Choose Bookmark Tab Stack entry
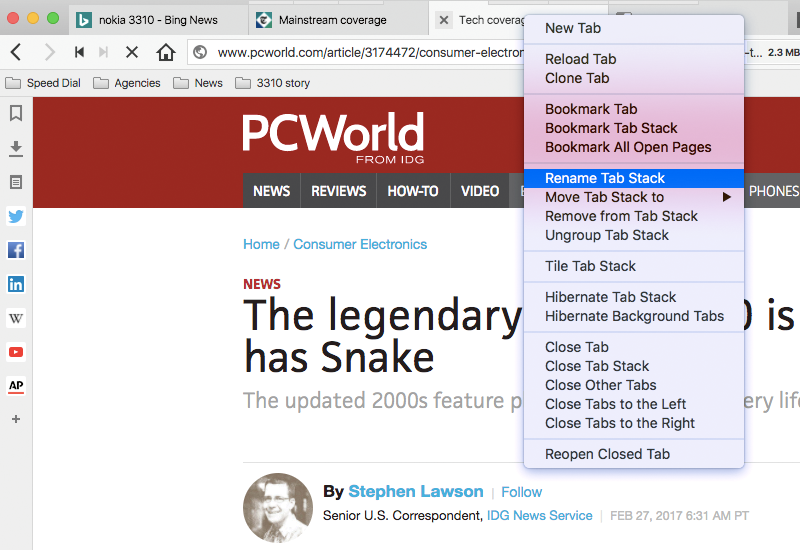Image resolution: width=800 pixels, height=550 pixels. point(634,128)
